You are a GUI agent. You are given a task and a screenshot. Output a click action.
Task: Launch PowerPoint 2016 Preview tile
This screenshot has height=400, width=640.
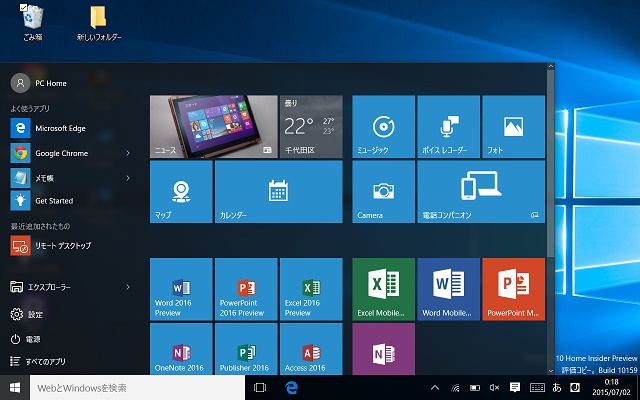click(x=246, y=289)
